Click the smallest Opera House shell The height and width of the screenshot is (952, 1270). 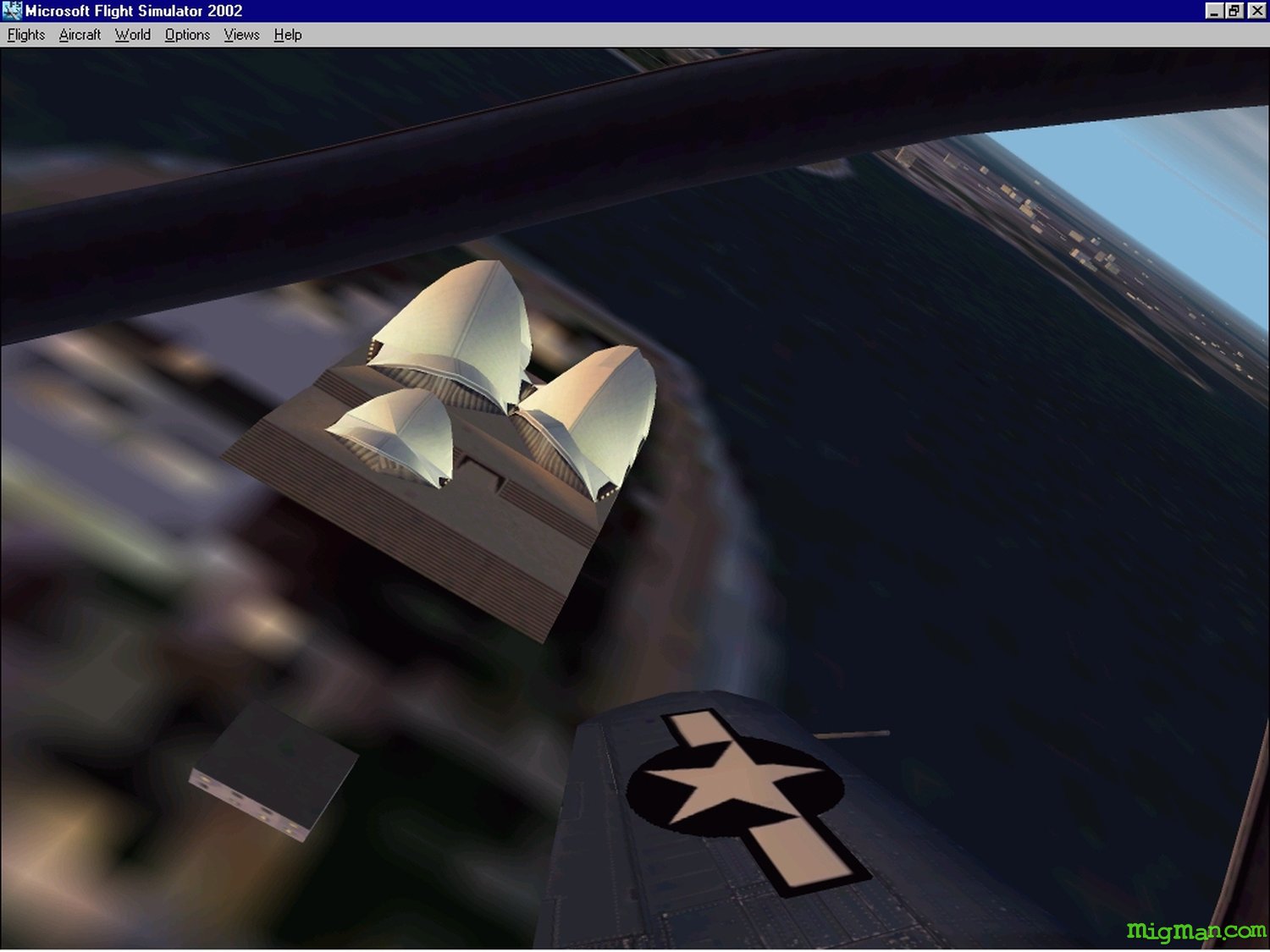click(x=396, y=432)
